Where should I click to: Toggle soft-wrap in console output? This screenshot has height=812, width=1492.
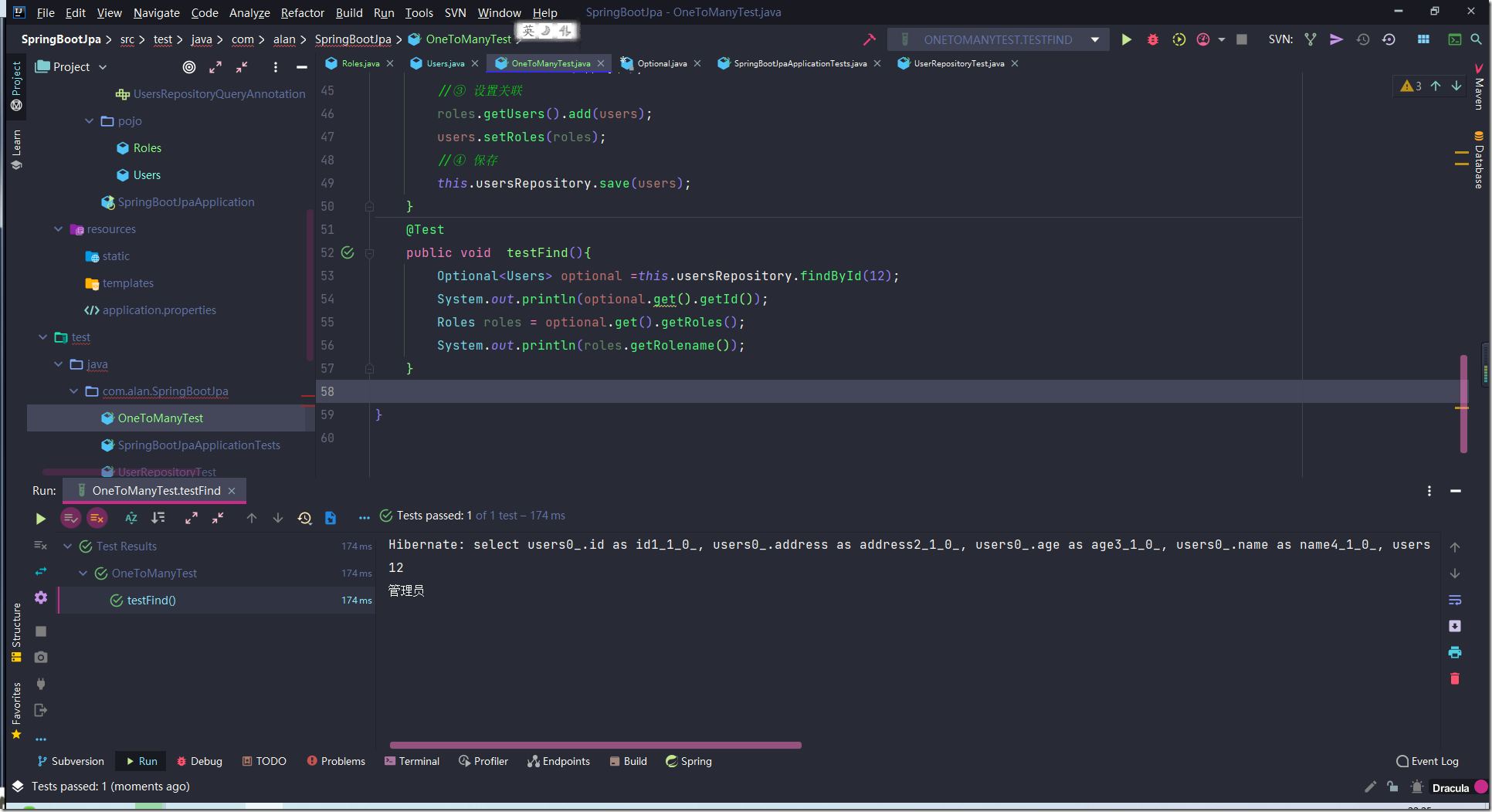click(1455, 600)
